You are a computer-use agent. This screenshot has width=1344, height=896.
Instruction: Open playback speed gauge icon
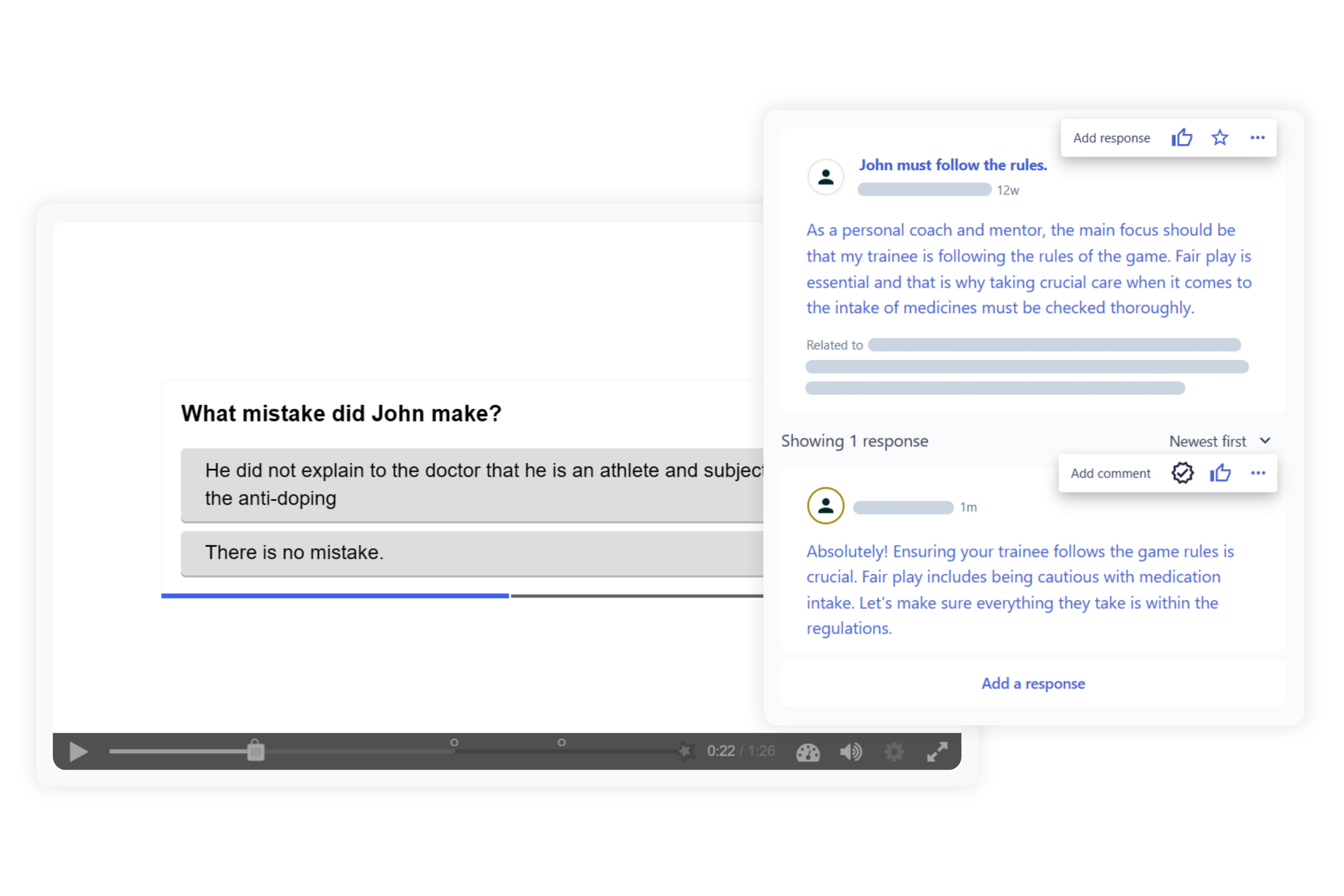click(x=807, y=752)
